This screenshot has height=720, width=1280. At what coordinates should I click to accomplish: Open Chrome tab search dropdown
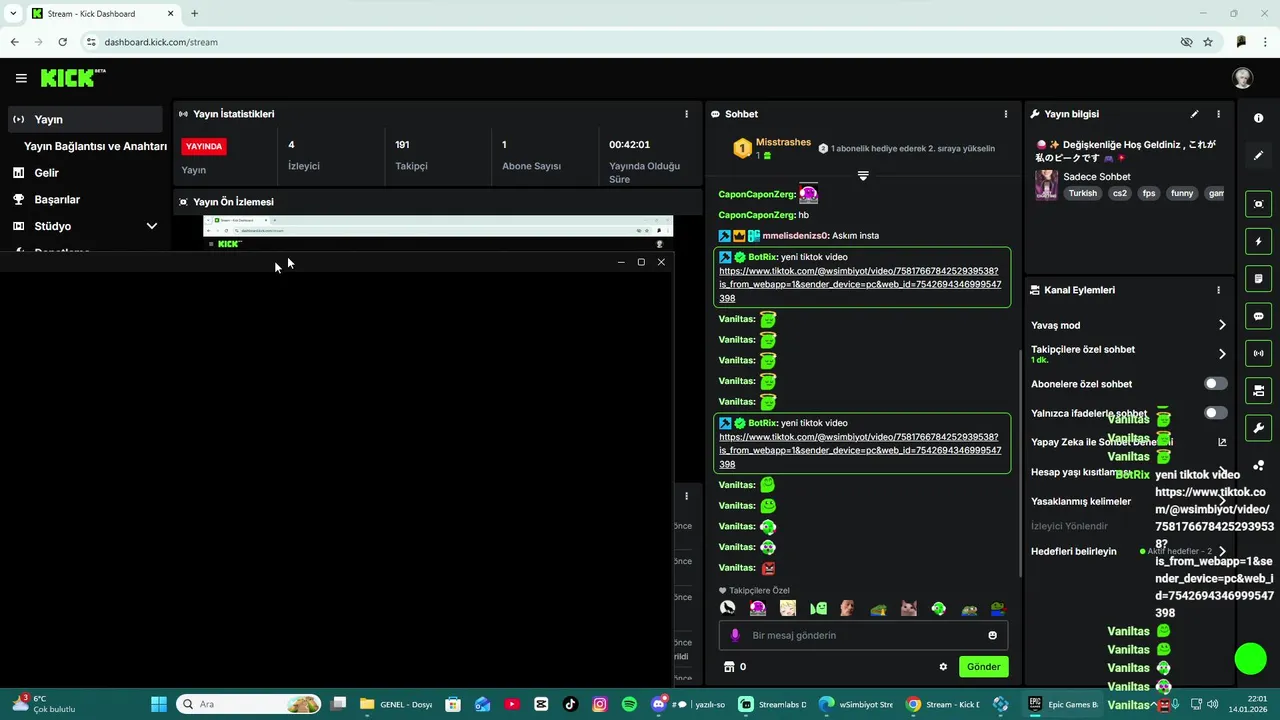[x=13, y=13]
